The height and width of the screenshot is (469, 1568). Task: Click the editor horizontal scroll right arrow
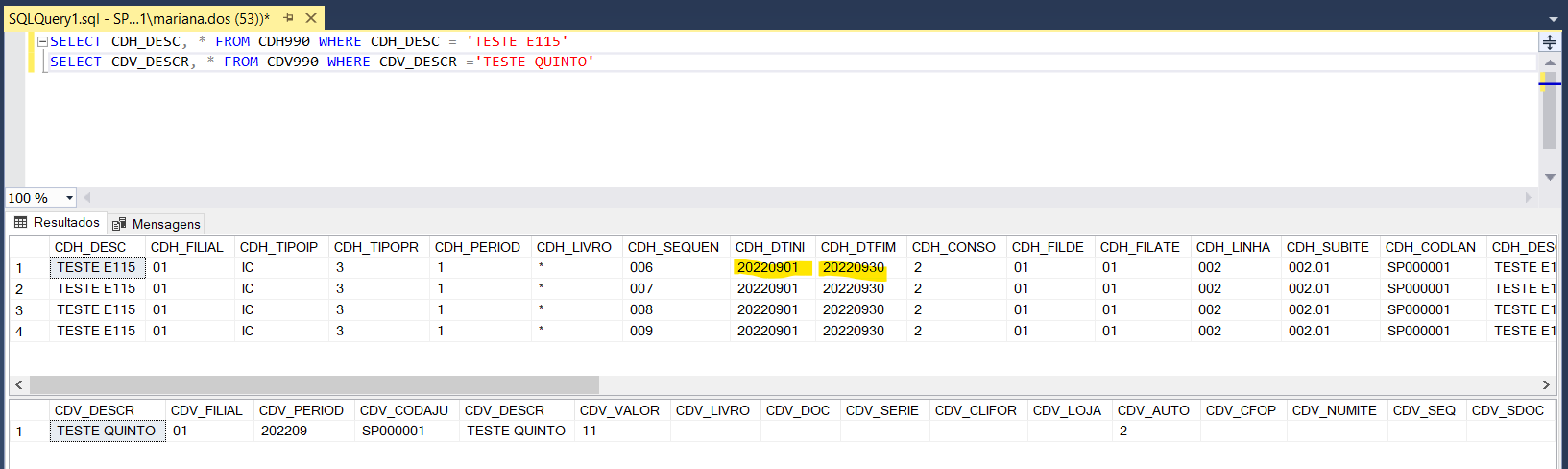pos(1529,198)
